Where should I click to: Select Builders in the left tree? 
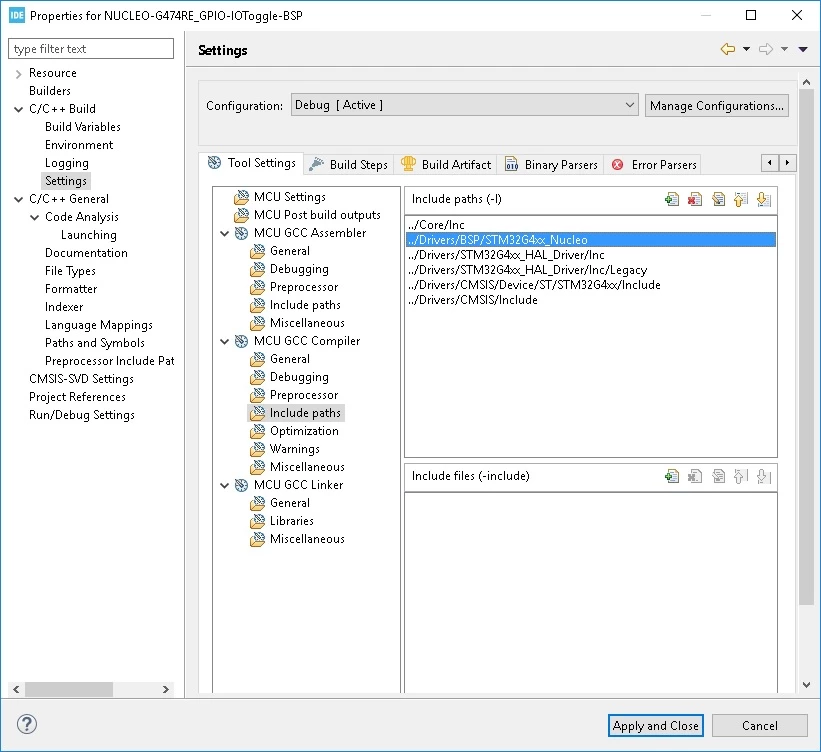pos(50,91)
